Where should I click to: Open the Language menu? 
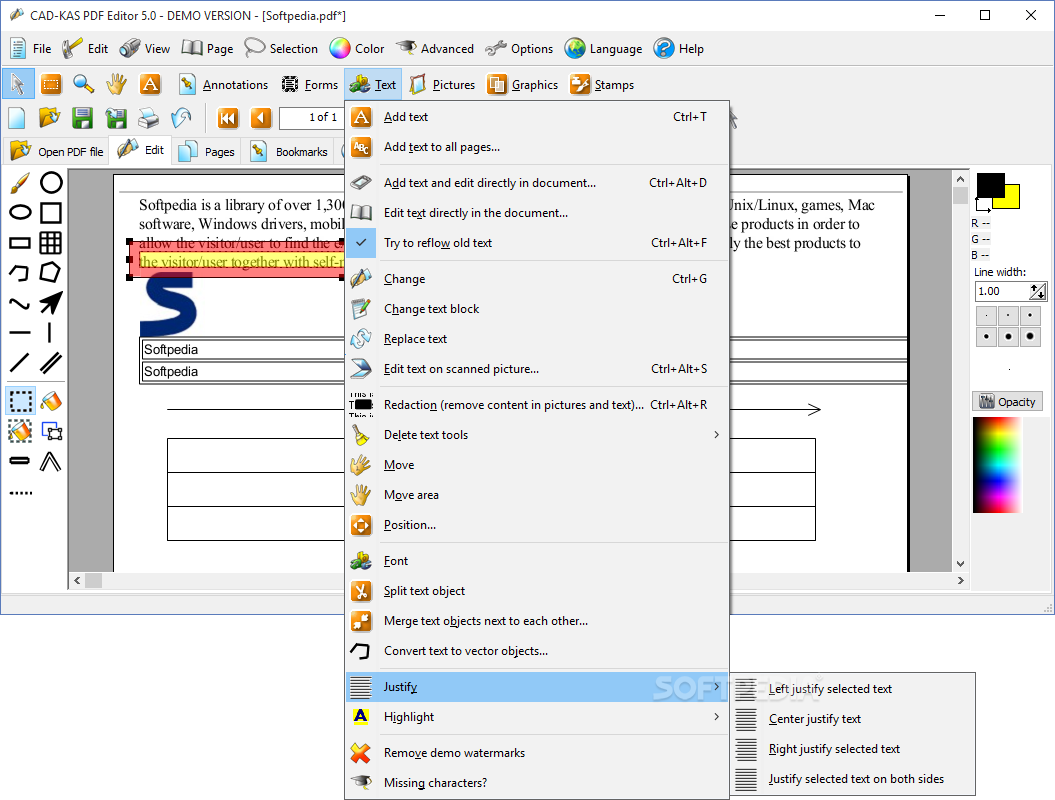pos(604,48)
